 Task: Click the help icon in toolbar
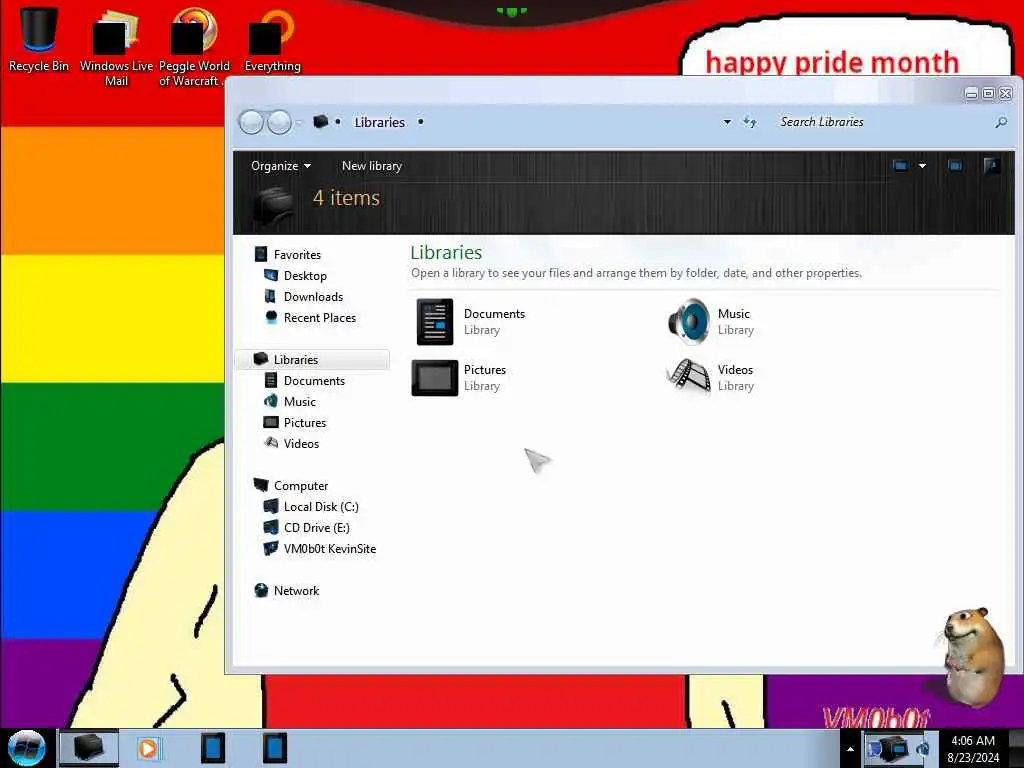click(991, 165)
